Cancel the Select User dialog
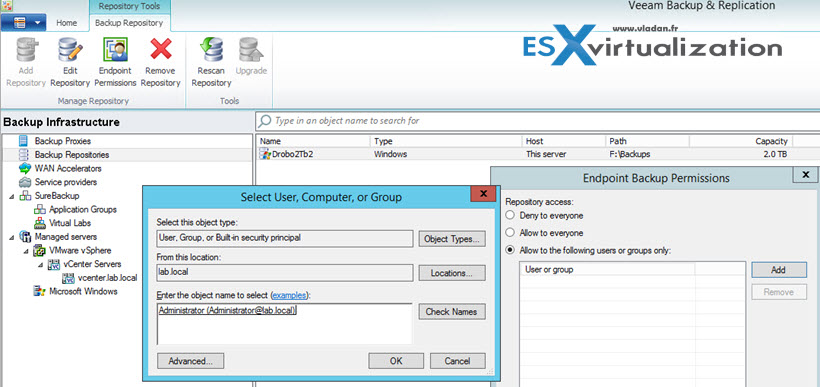Image resolution: width=820 pixels, height=387 pixels. 458,361
